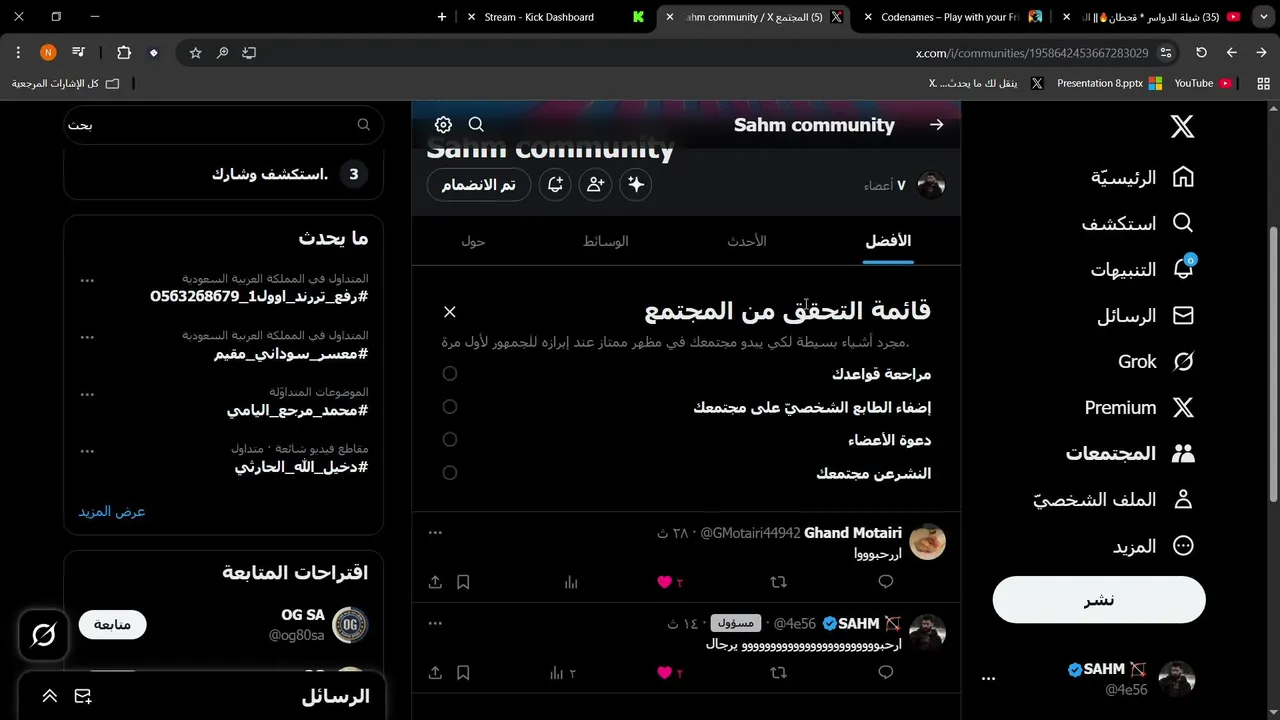The image size is (1280, 720).
Task: Bookmark Ghand Motairi's post
Action: (463, 582)
